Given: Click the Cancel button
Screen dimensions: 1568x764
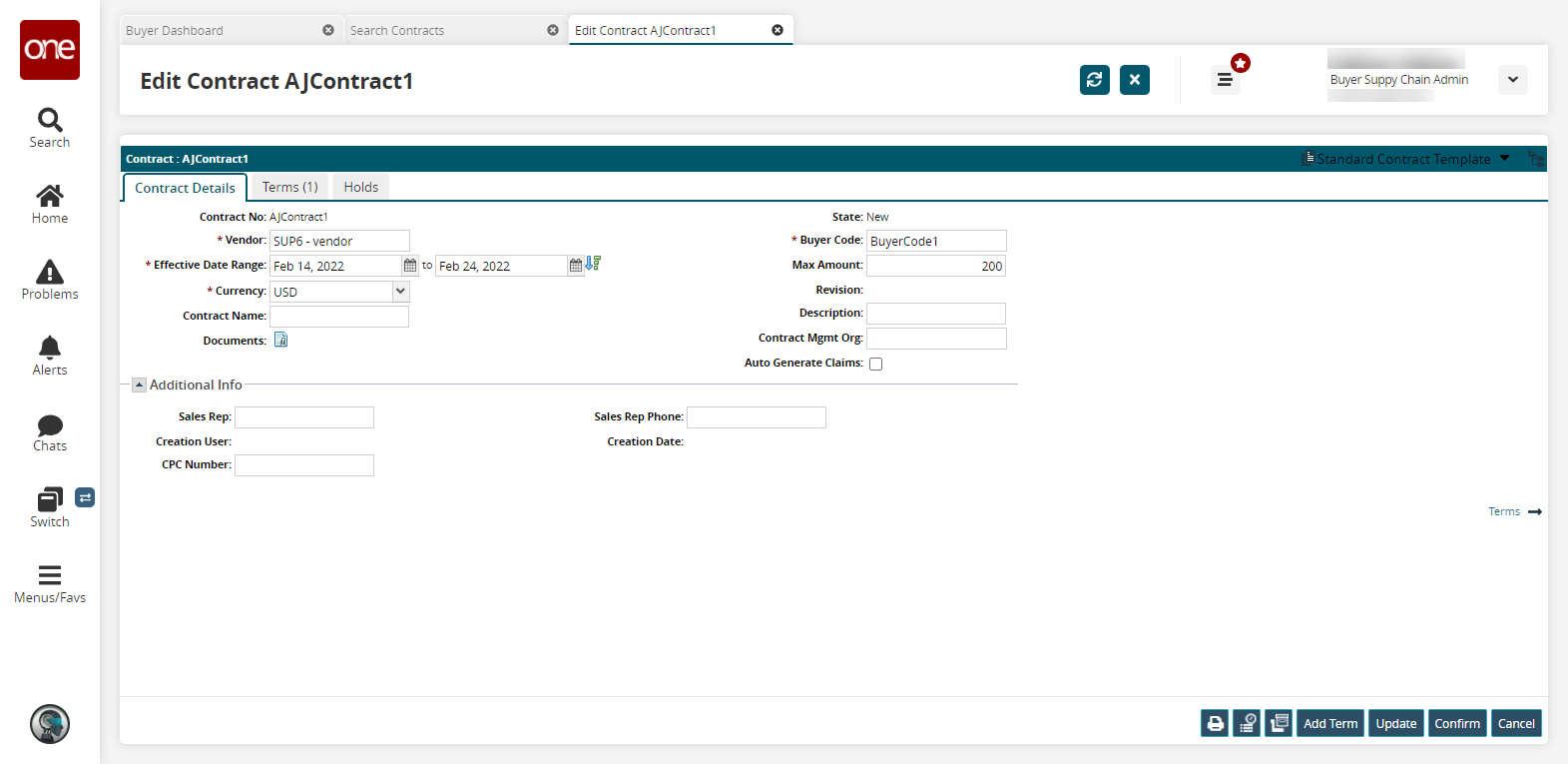Looking at the screenshot, I should click(1516, 724).
